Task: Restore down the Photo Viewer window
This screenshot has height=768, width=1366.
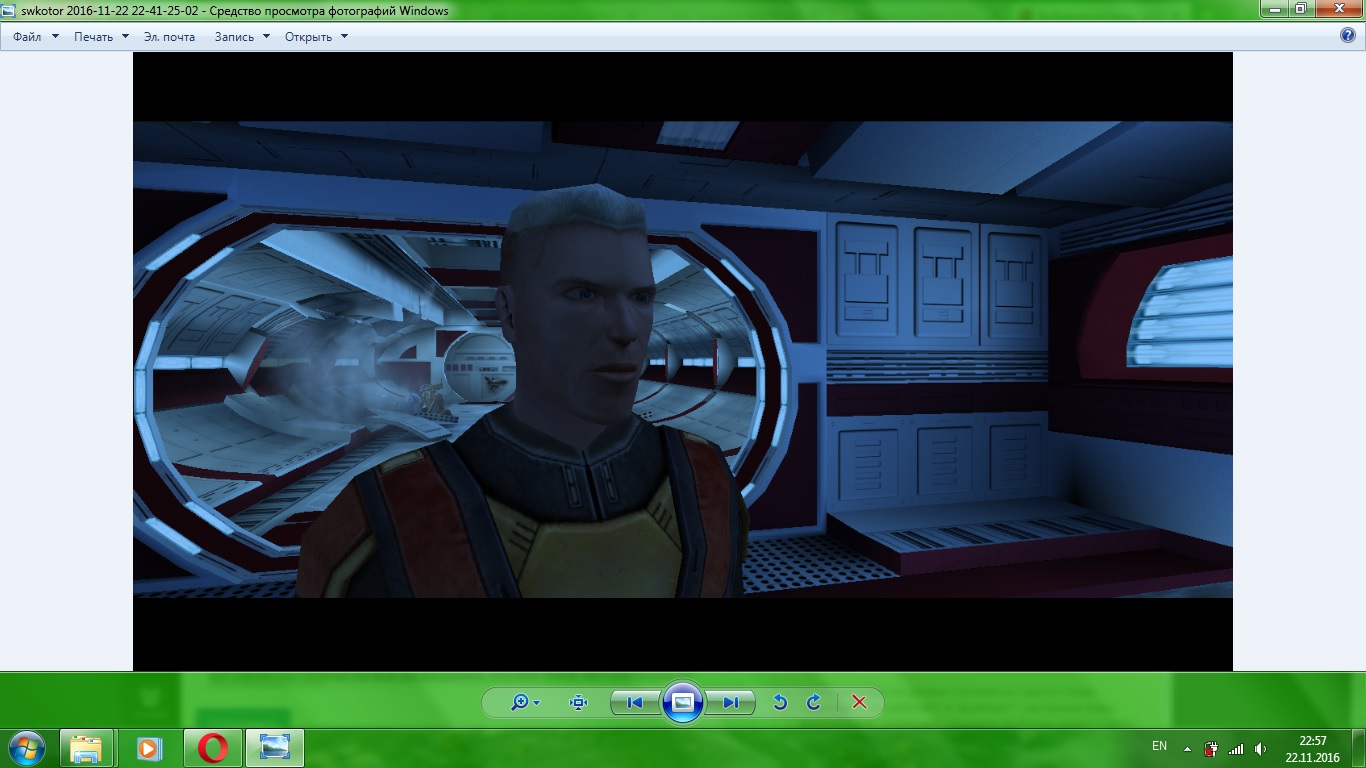Action: point(1300,9)
